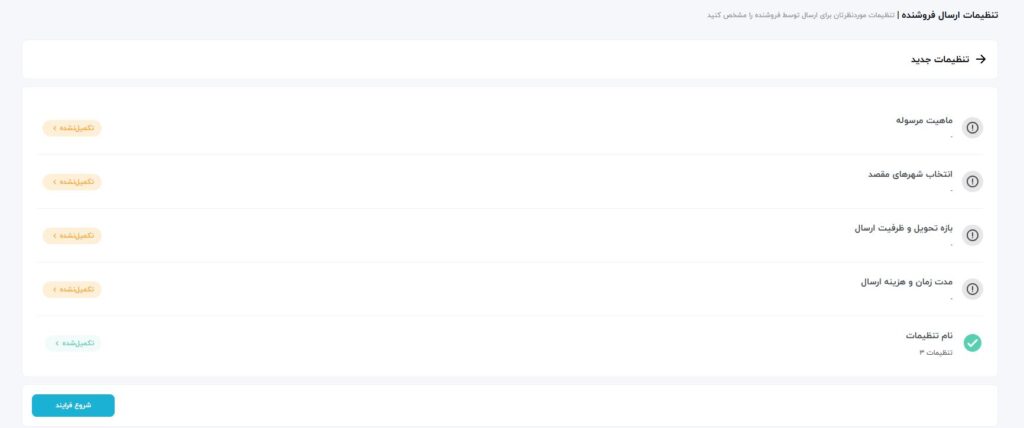Click warning icon next to ماهیت مرسوله
This screenshot has width=1024, height=428.
(x=972, y=127)
